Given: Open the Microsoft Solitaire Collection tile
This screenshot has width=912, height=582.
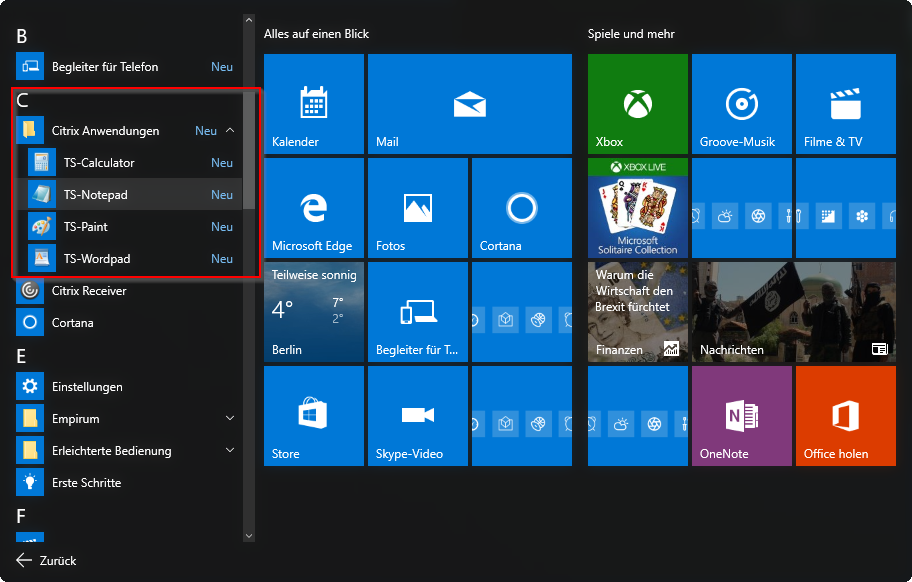Looking at the screenshot, I should point(637,208).
